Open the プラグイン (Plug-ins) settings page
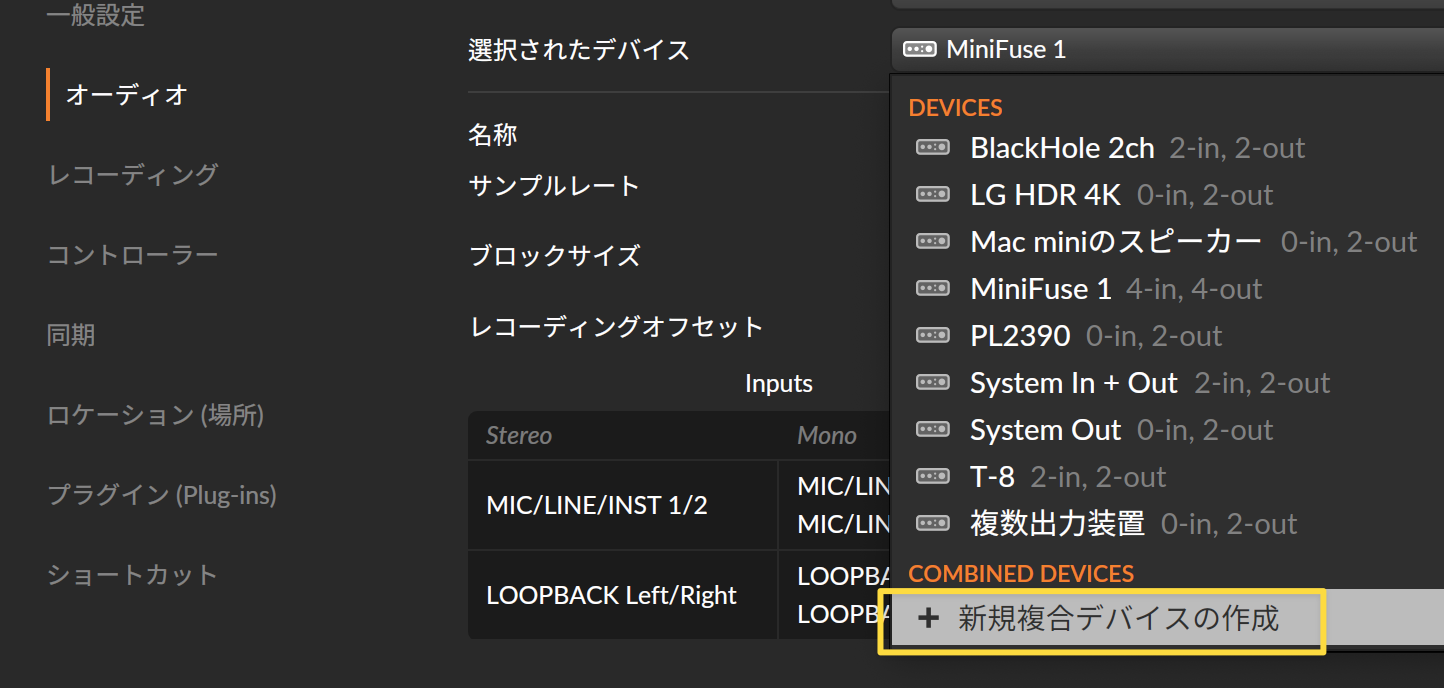This screenshot has height=688, width=1444. pyautogui.click(x=162, y=495)
